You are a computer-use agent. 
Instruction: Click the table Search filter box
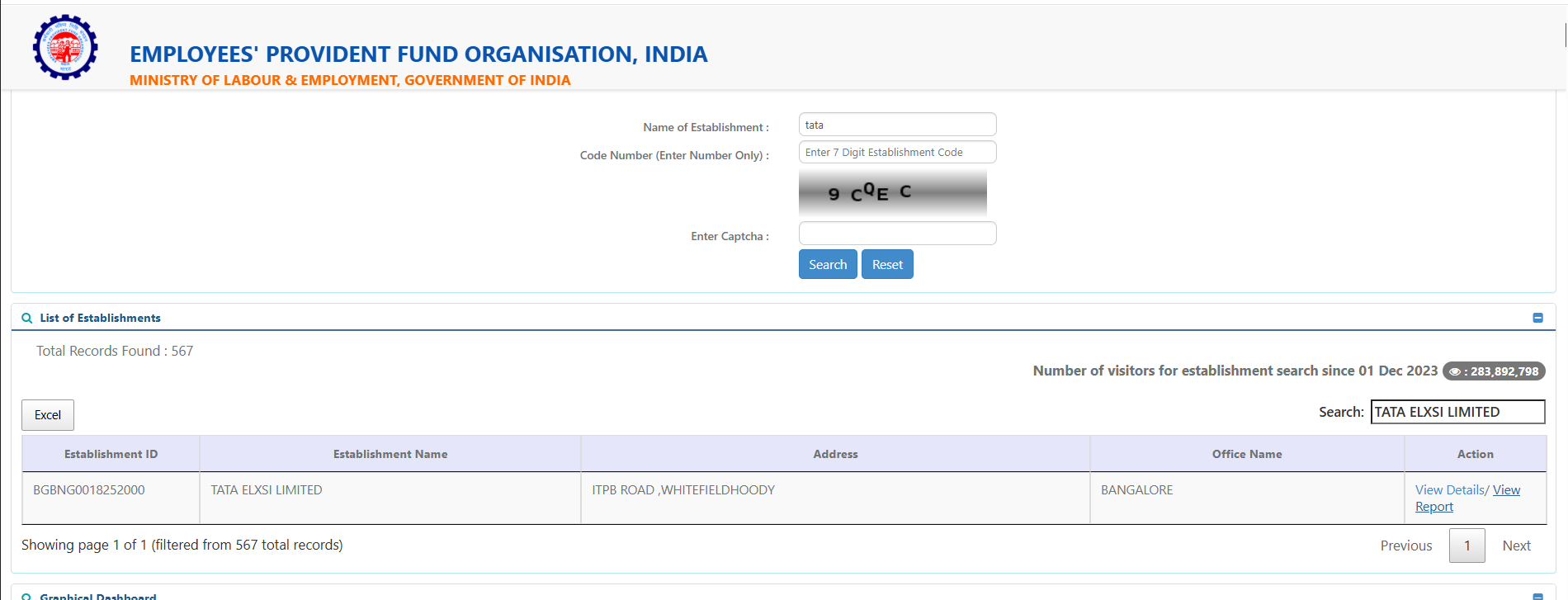[1457, 412]
